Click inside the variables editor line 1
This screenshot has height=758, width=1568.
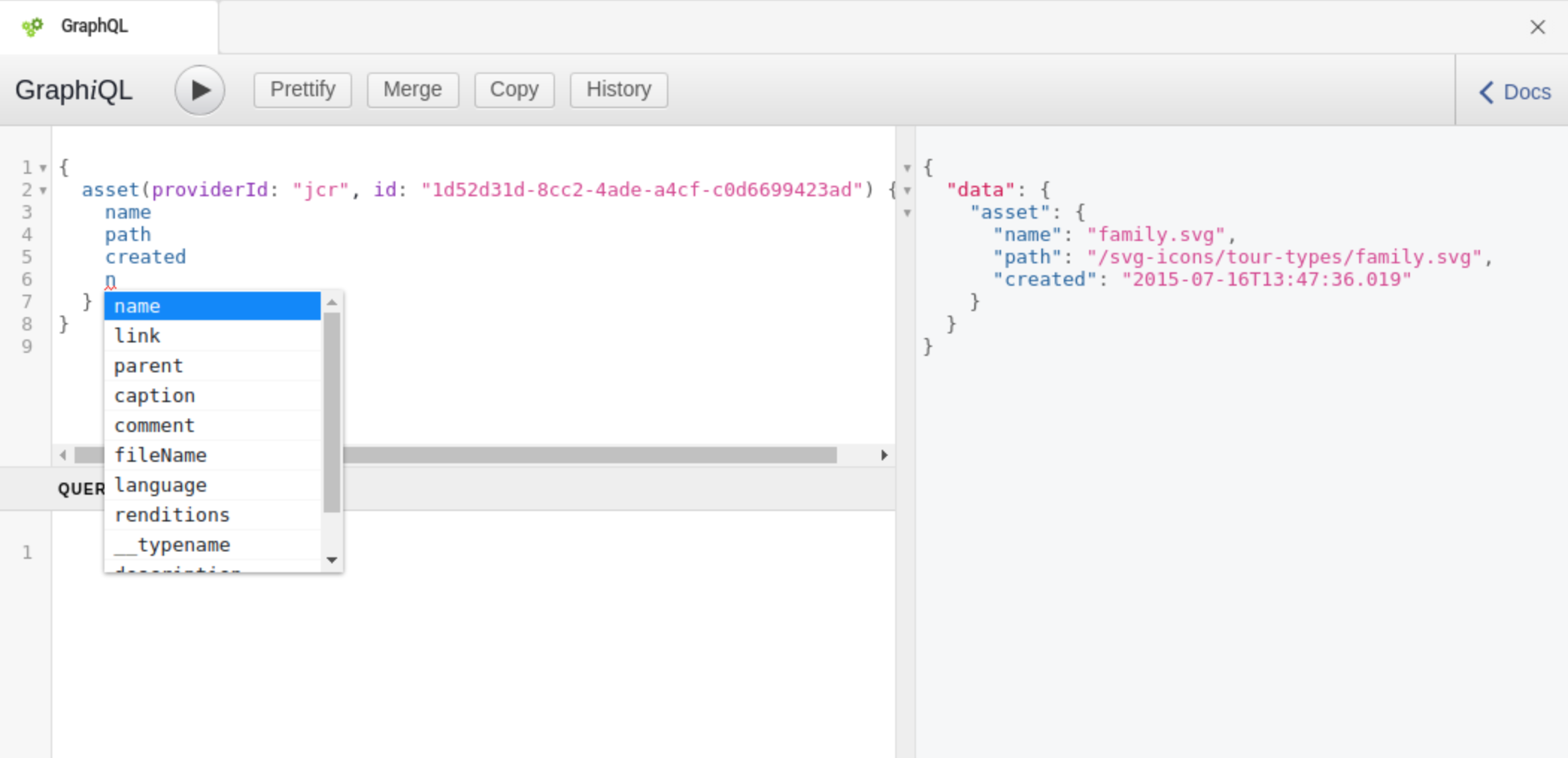[x=473, y=552]
